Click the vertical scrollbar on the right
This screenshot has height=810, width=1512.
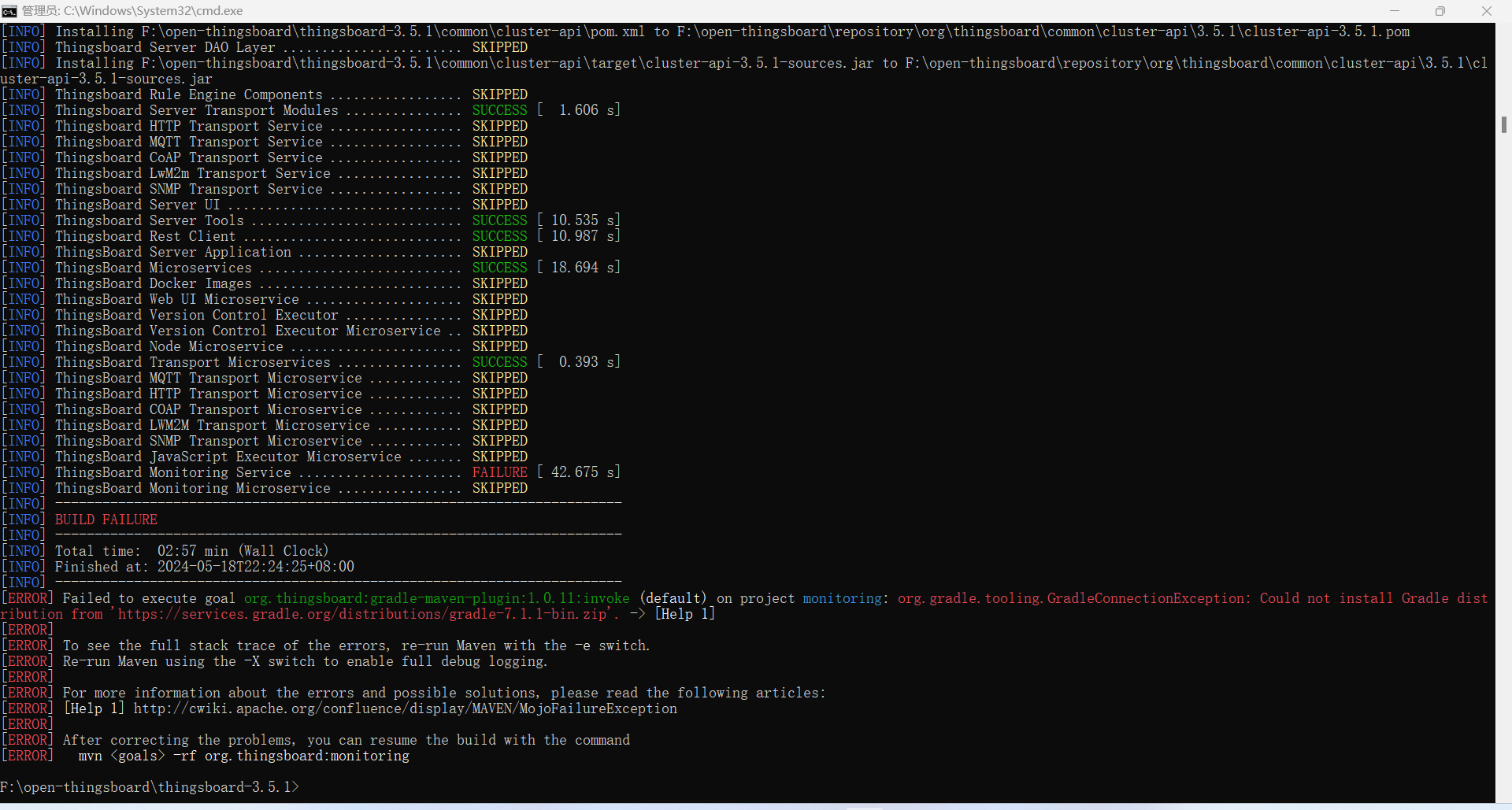click(1504, 124)
